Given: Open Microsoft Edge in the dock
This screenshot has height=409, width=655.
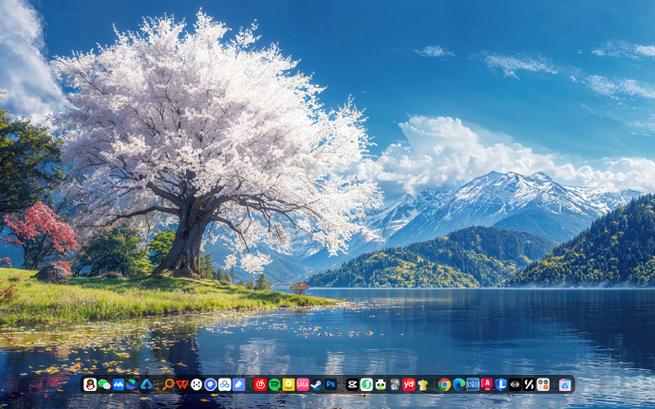Looking at the screenshot, I should [x=459, y=384].
